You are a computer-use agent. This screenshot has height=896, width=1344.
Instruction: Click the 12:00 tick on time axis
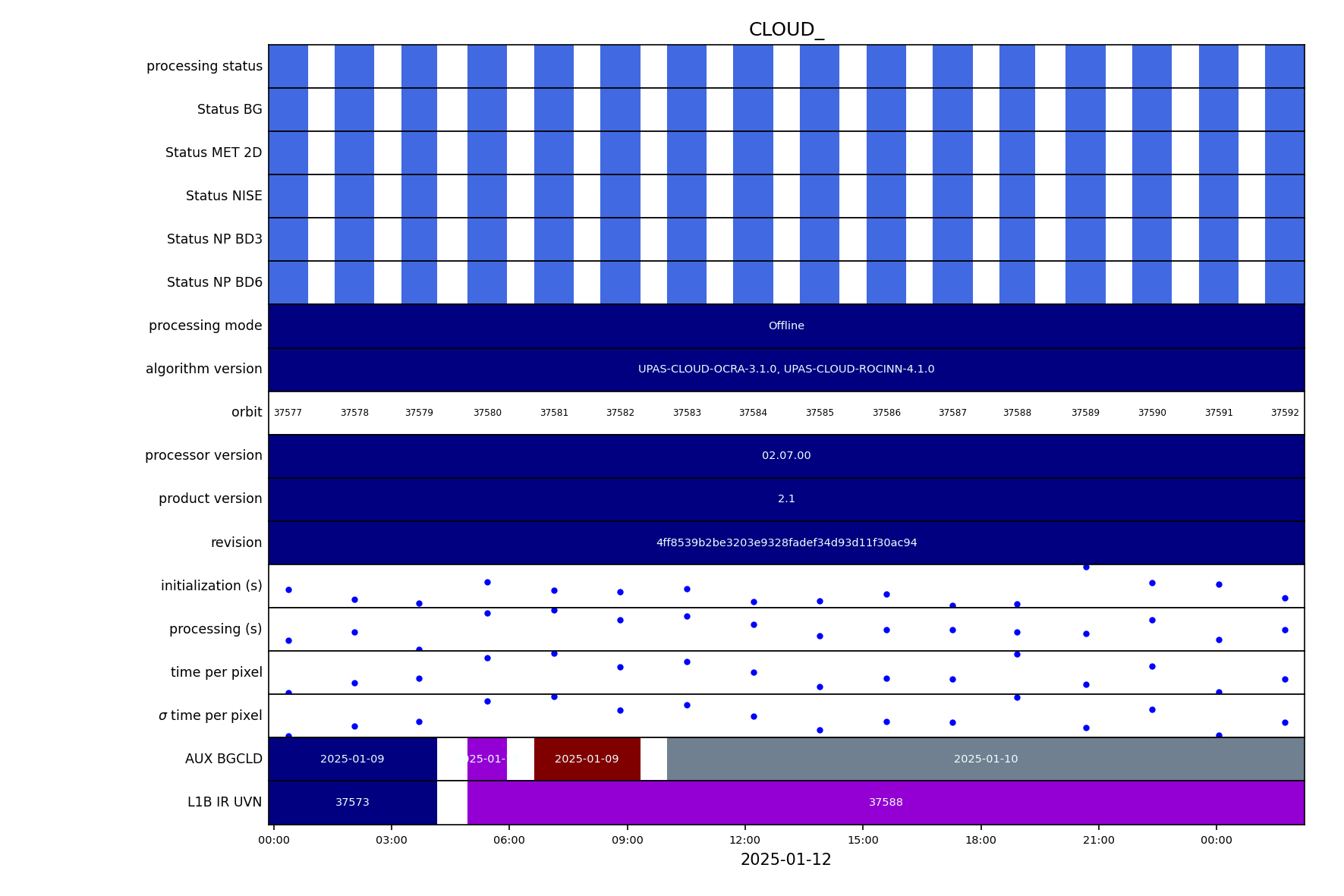(x=744, y=840)
